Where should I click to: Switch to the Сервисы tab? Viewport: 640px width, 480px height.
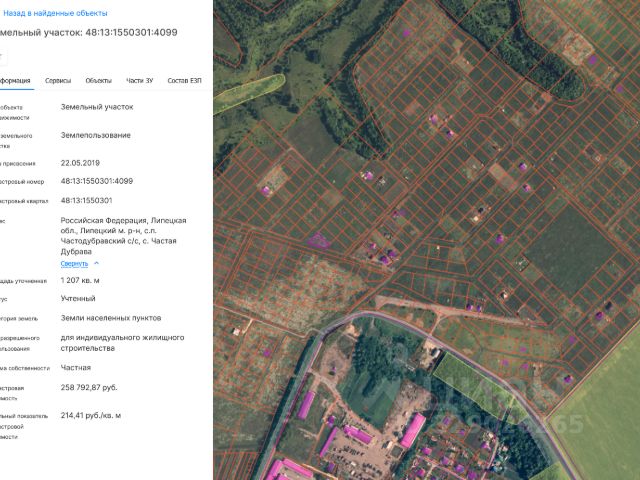click(58, 80)
